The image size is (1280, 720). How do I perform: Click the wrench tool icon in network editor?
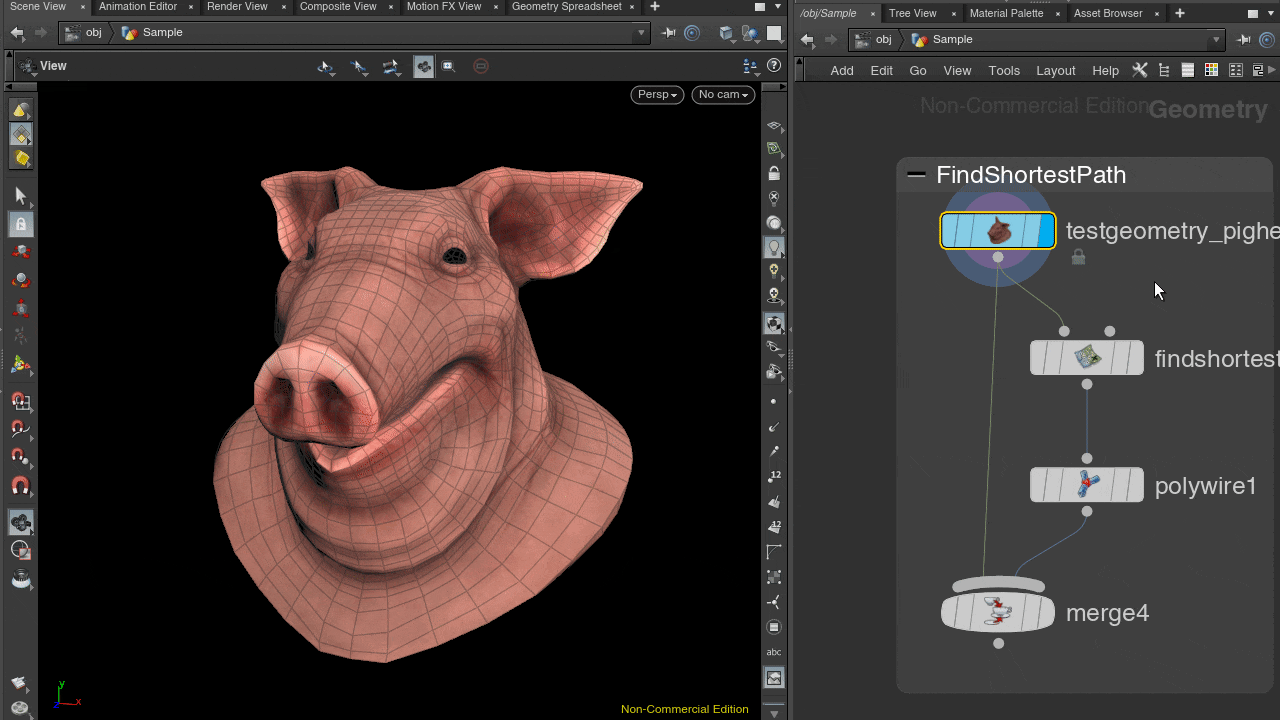click(x=1140, y=70)
